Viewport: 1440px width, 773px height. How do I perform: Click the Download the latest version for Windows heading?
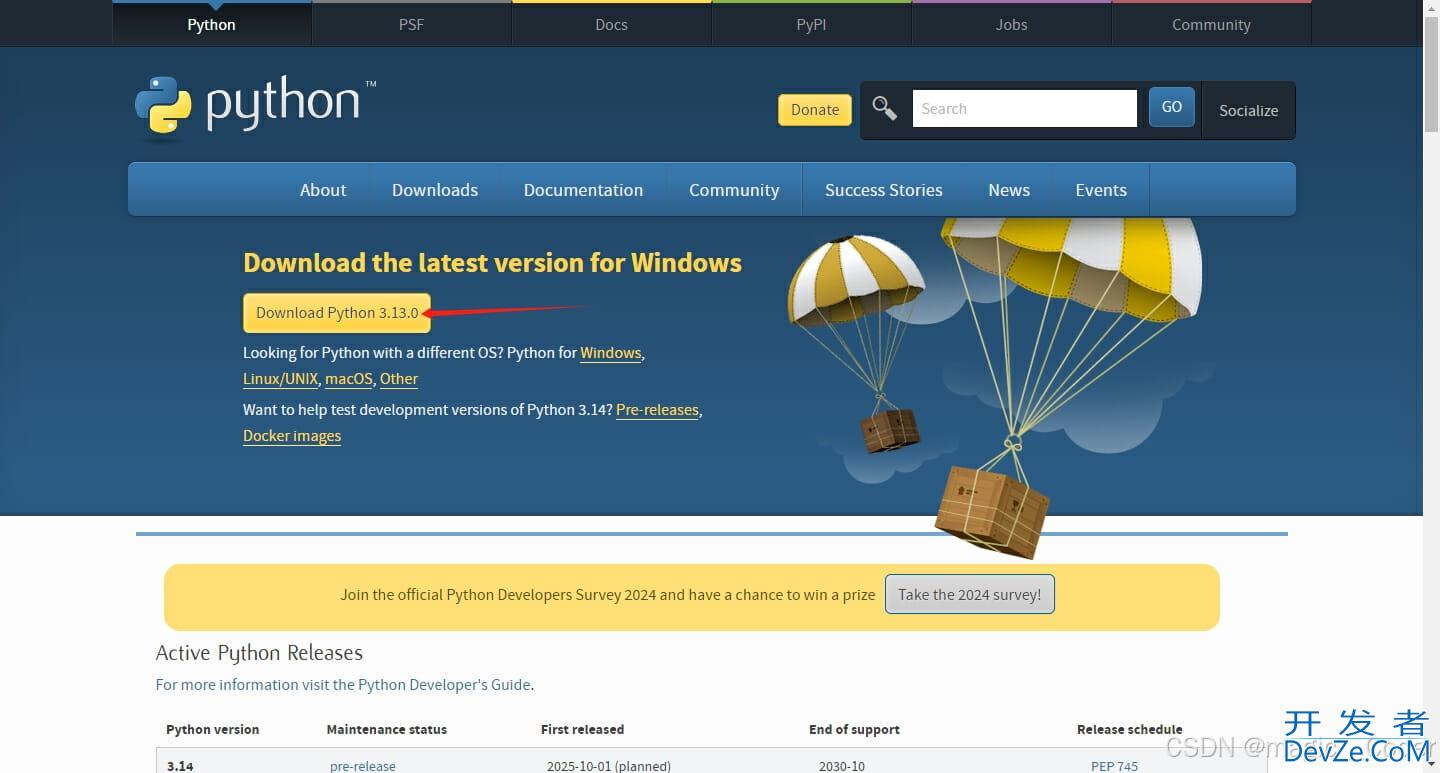click(492, 263)
